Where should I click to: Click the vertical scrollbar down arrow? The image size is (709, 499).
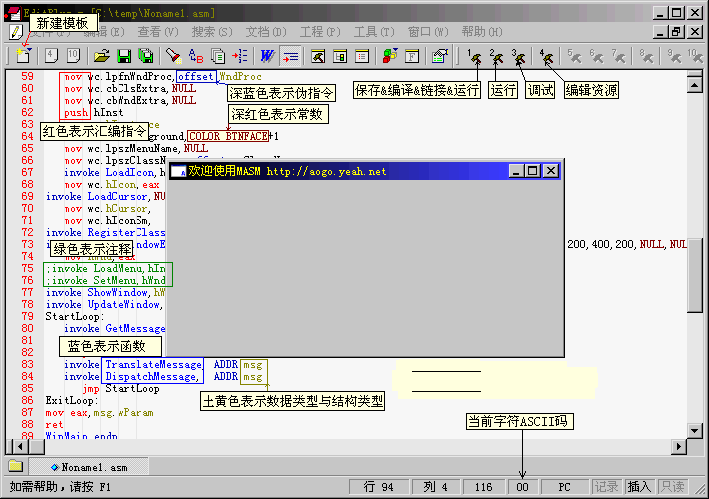click(695, 431)
